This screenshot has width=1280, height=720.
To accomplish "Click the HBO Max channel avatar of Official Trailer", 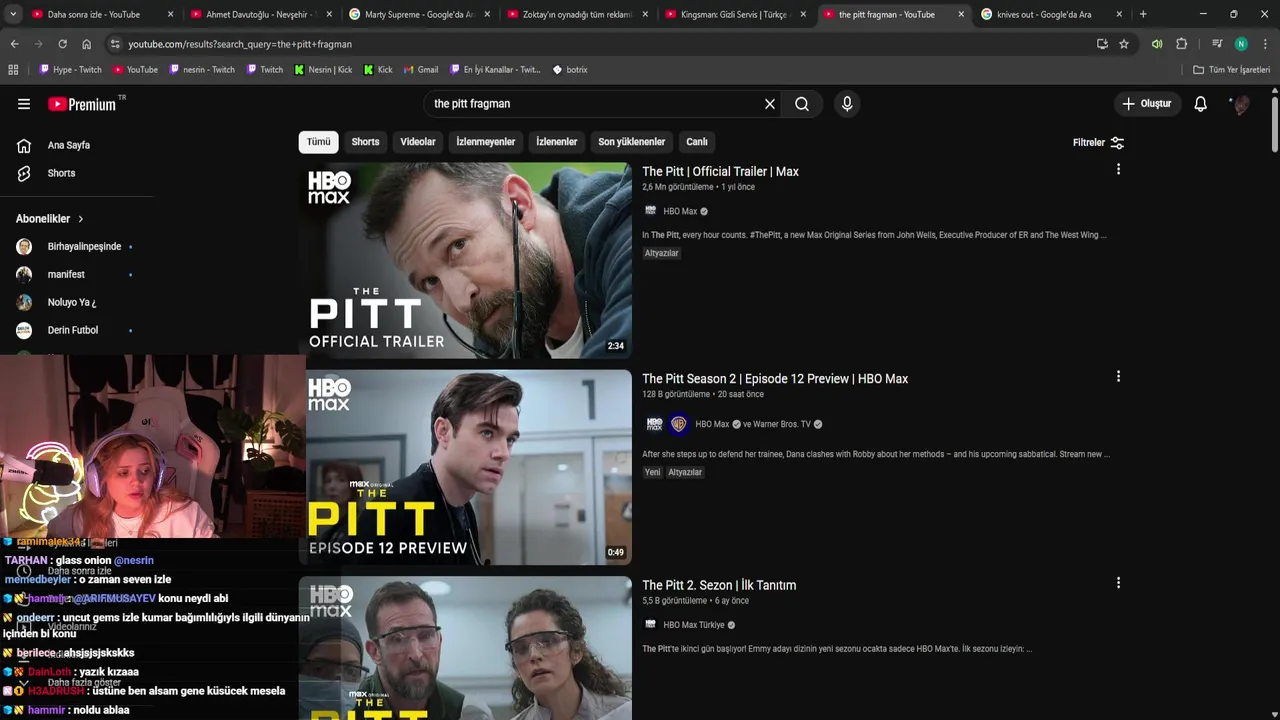I will click(x=650, y=211).
